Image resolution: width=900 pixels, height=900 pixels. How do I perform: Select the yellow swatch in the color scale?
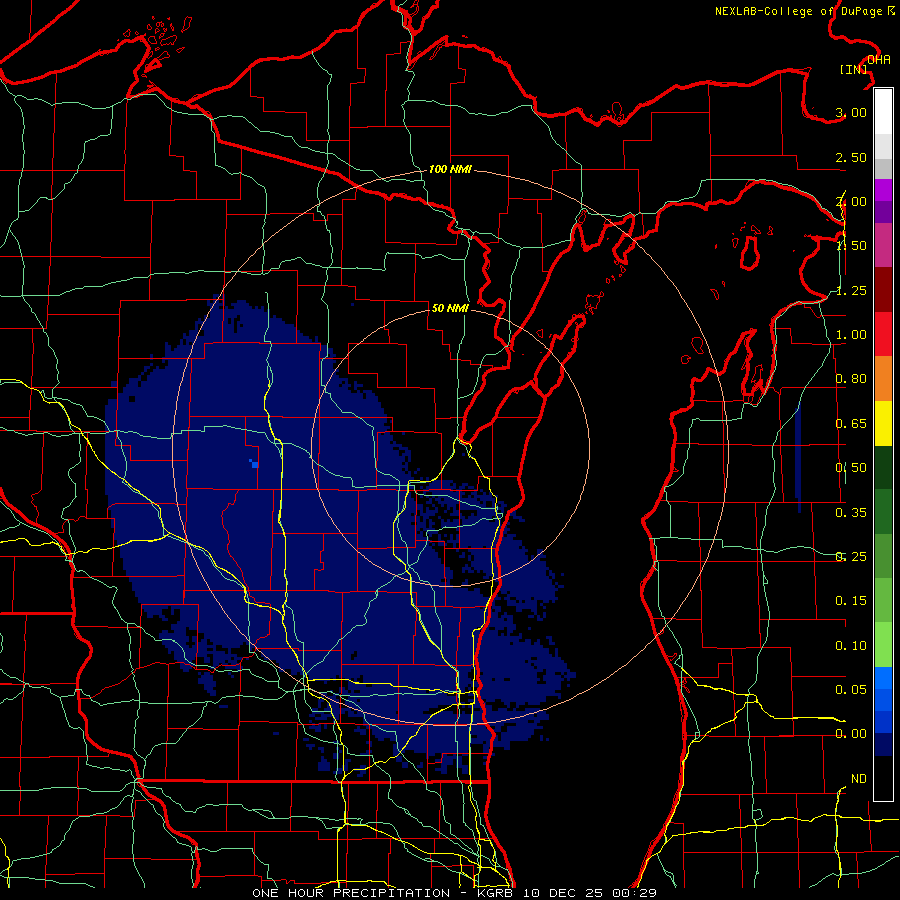883,423
